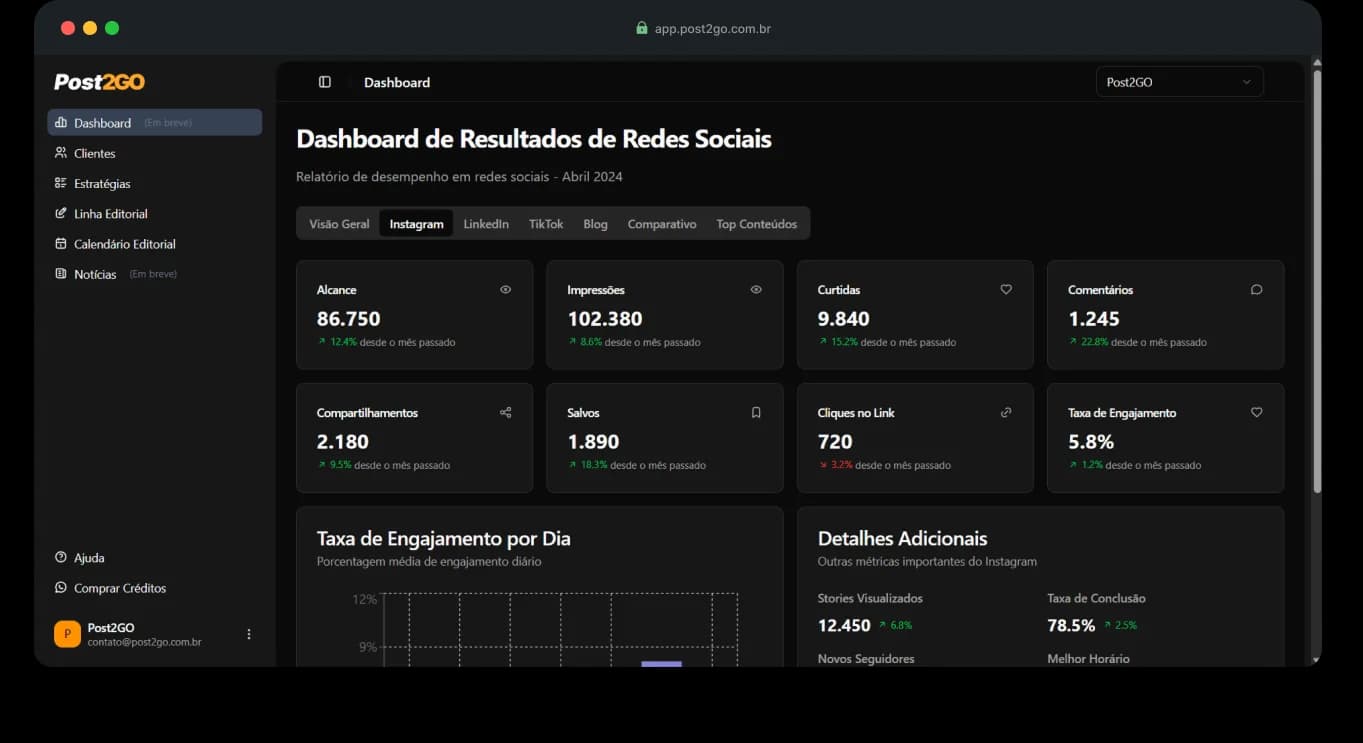
Task: Click the Taxa de Conclusão value 78.5%
Action: [x=1071, y=625]
